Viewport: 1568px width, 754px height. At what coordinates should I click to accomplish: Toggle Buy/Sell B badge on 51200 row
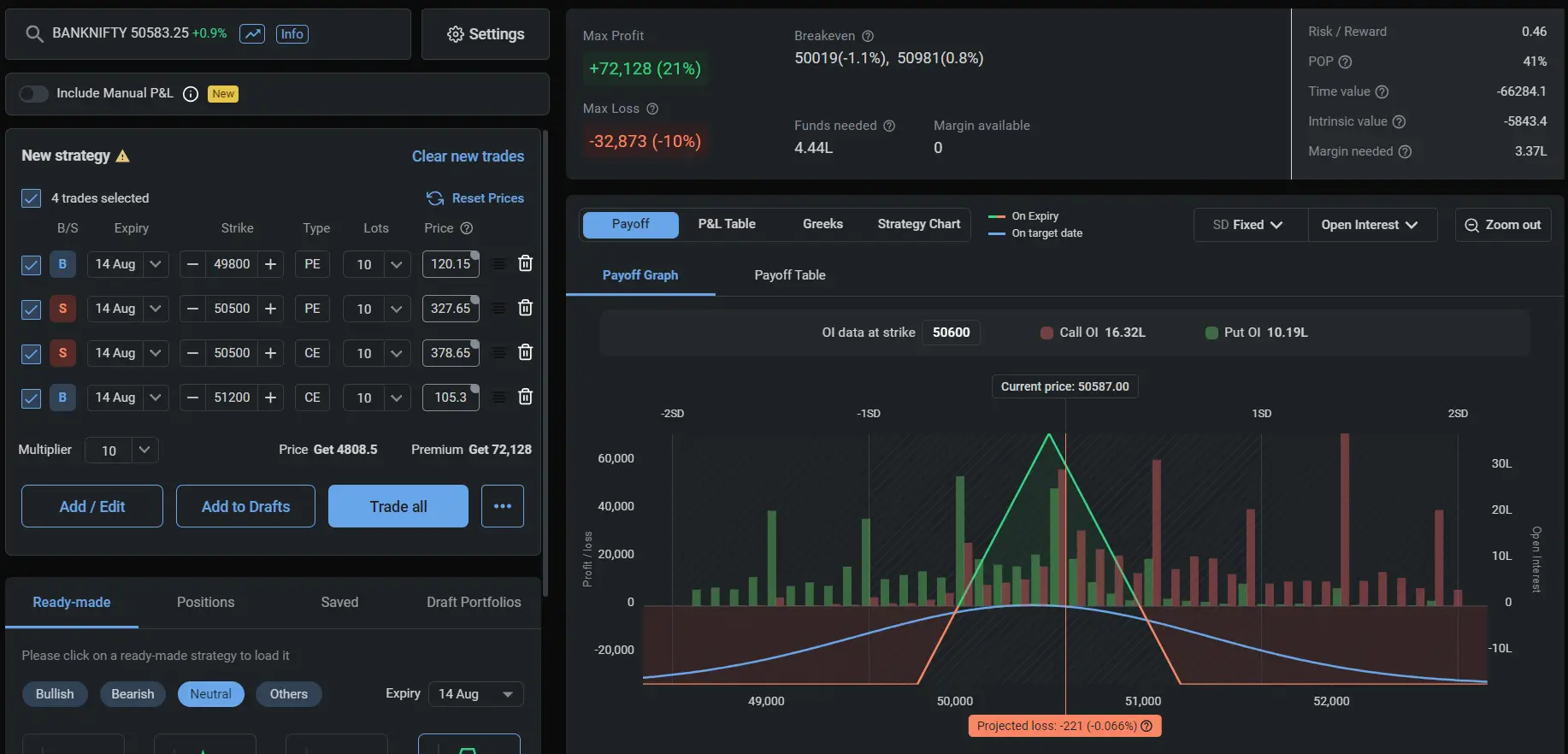[x=62, y=398]
